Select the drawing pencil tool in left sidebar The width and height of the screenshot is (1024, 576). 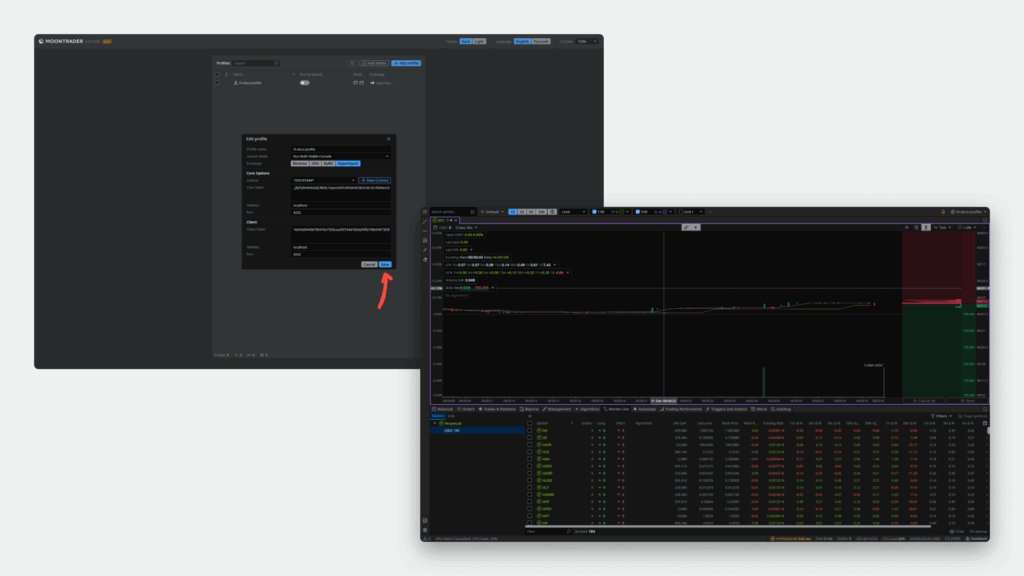(425, 250)
